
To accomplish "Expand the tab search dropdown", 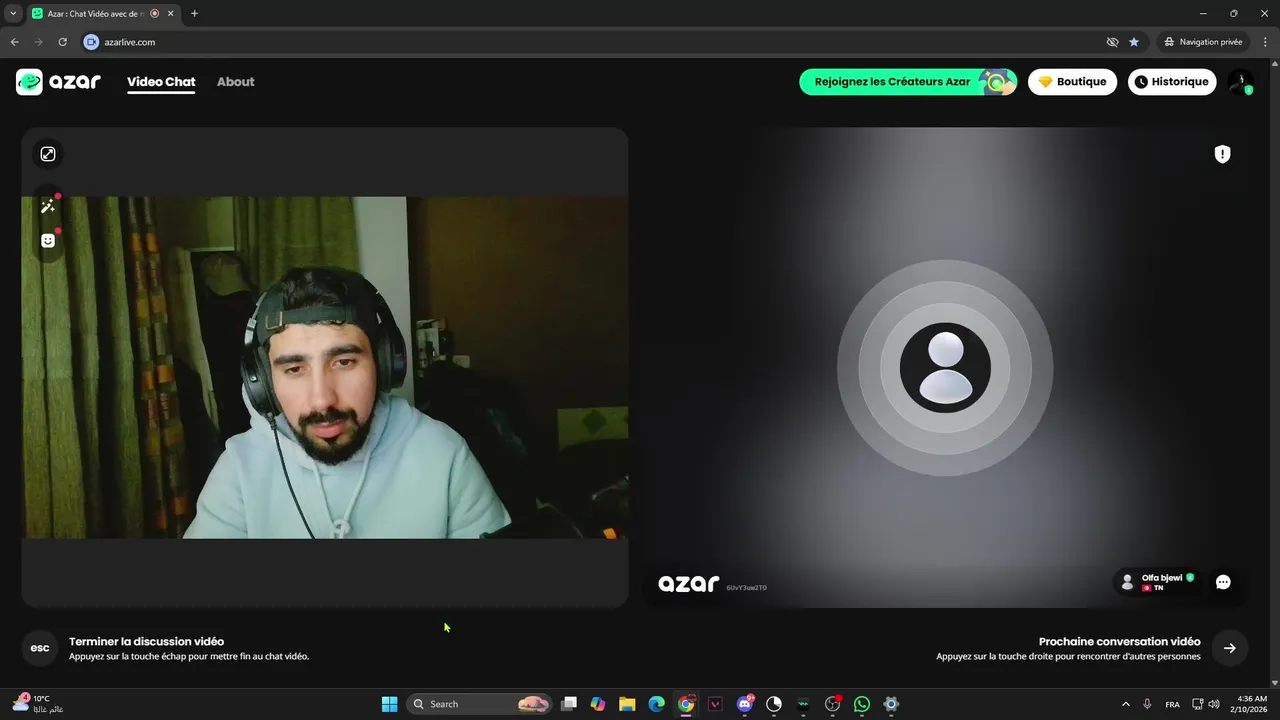I will click(13, 14).
